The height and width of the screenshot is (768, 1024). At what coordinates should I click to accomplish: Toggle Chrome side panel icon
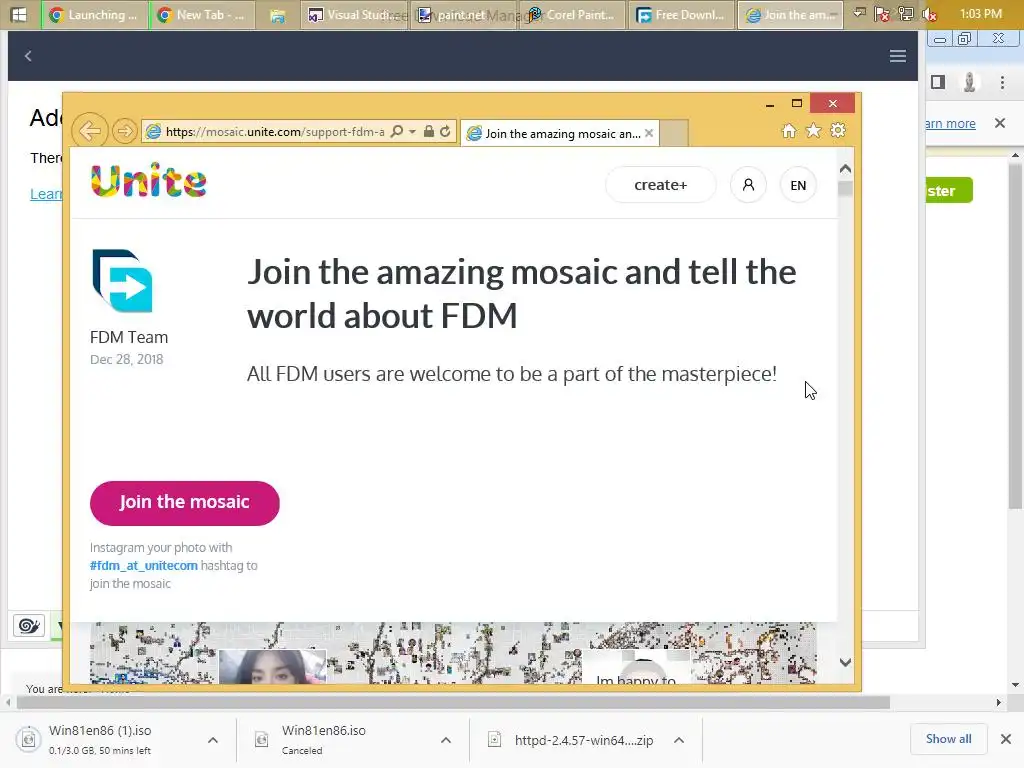[938, 82]
